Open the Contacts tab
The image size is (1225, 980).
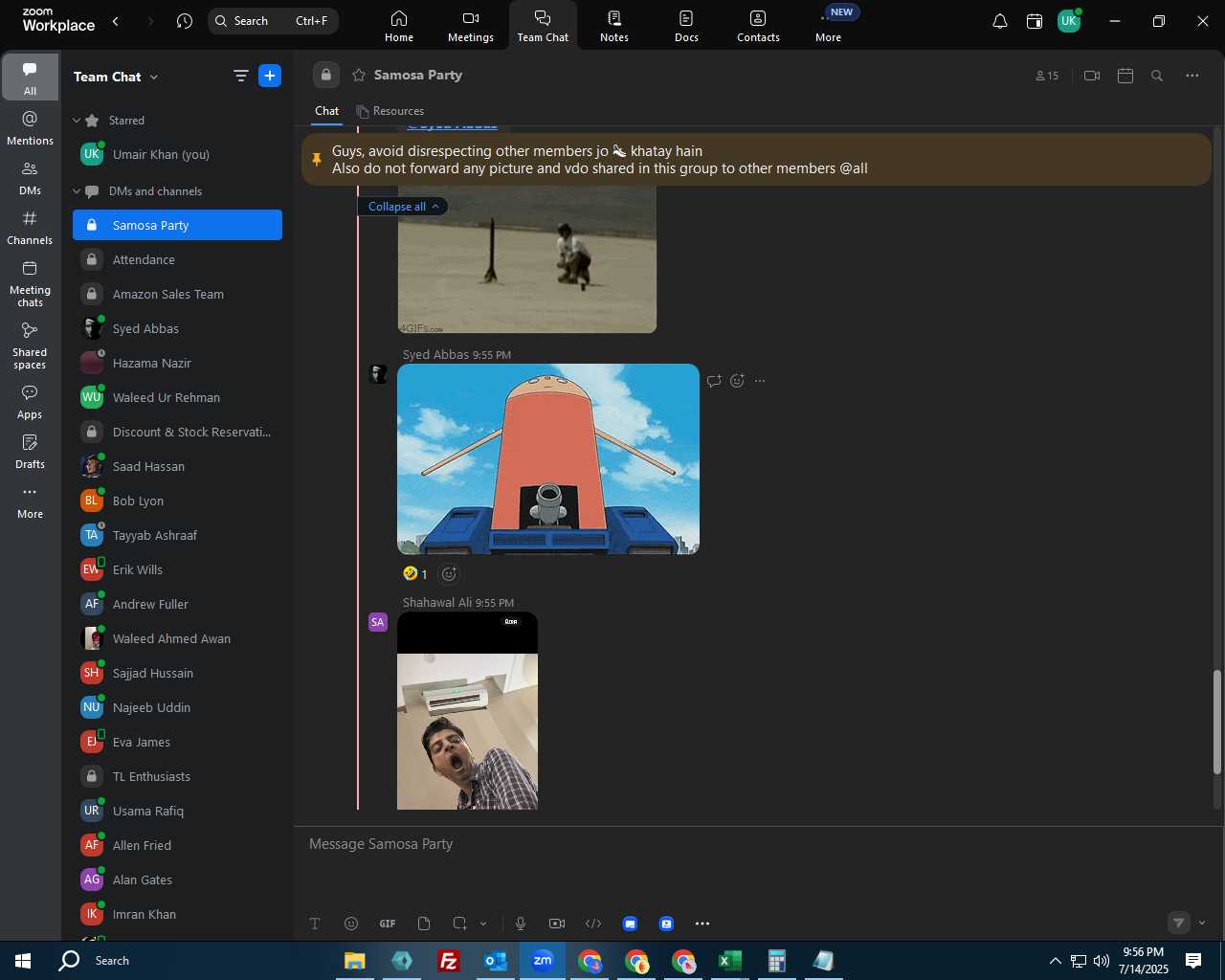tap(758, 26)
